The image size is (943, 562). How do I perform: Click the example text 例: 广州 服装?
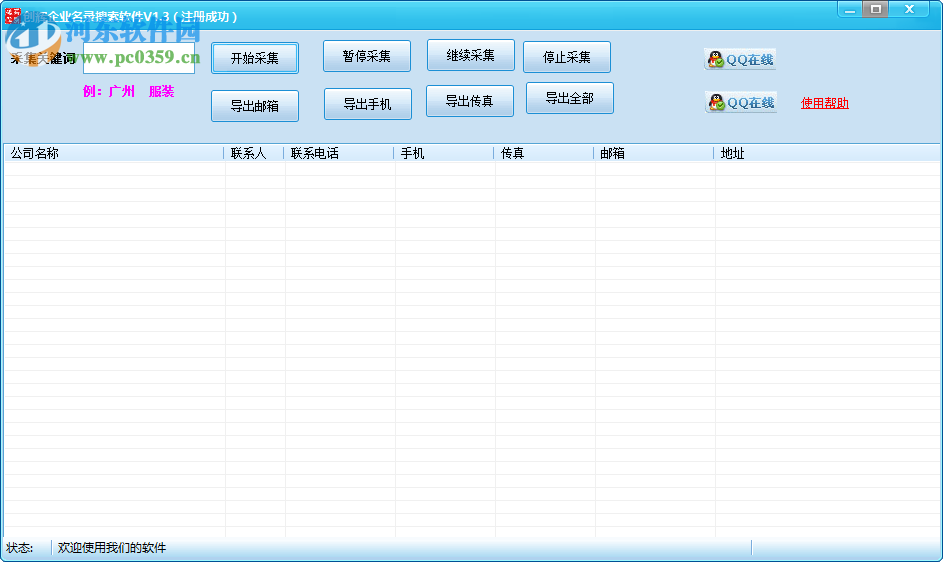coord(129,91)
